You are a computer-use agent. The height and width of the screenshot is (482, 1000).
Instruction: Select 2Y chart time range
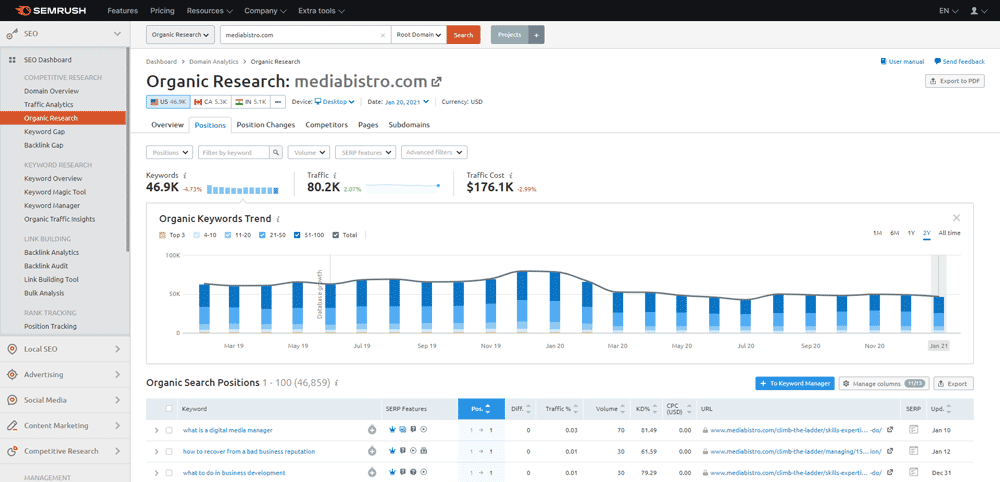coord(927,233)
